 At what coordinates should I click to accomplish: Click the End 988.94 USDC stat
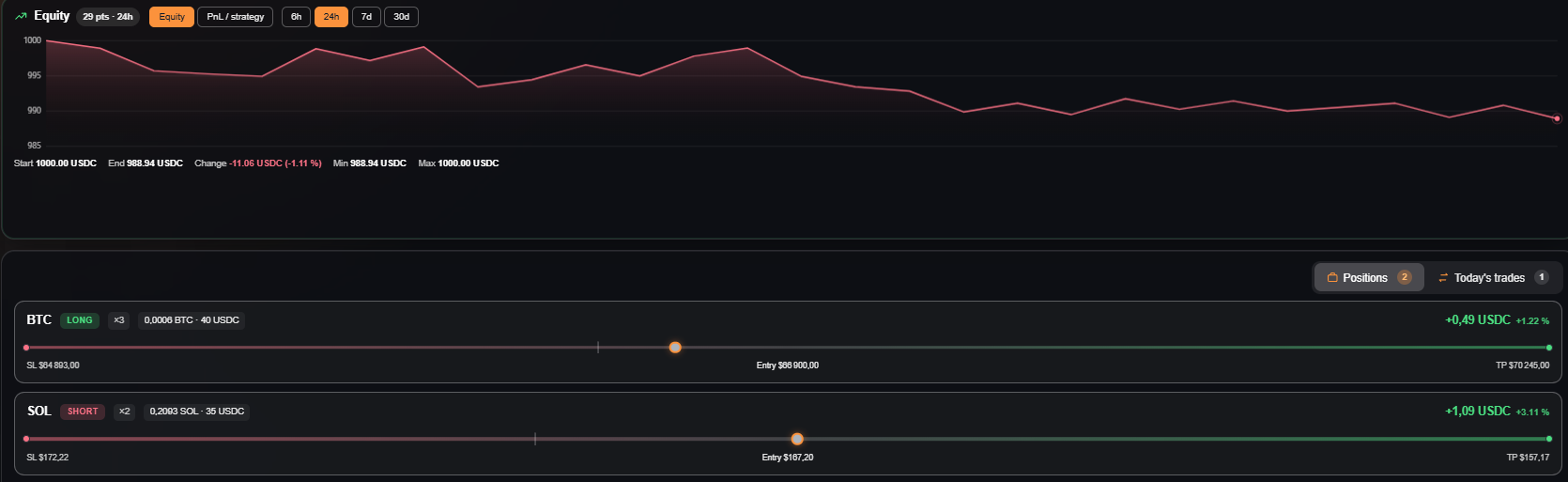(146, 163)
